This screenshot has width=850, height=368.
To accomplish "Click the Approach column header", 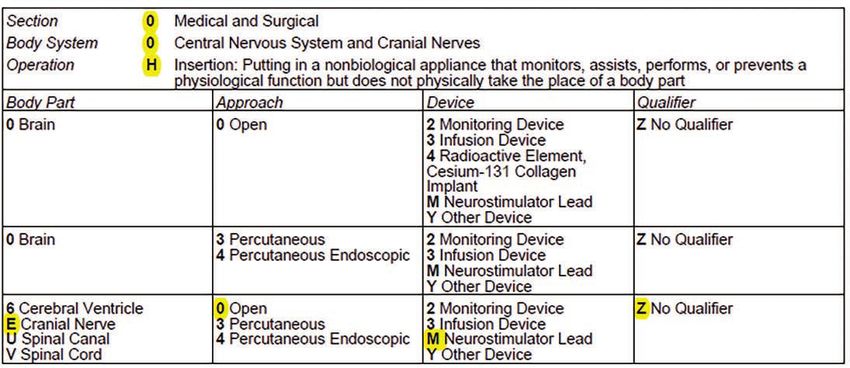I will [x=249, y=102].
